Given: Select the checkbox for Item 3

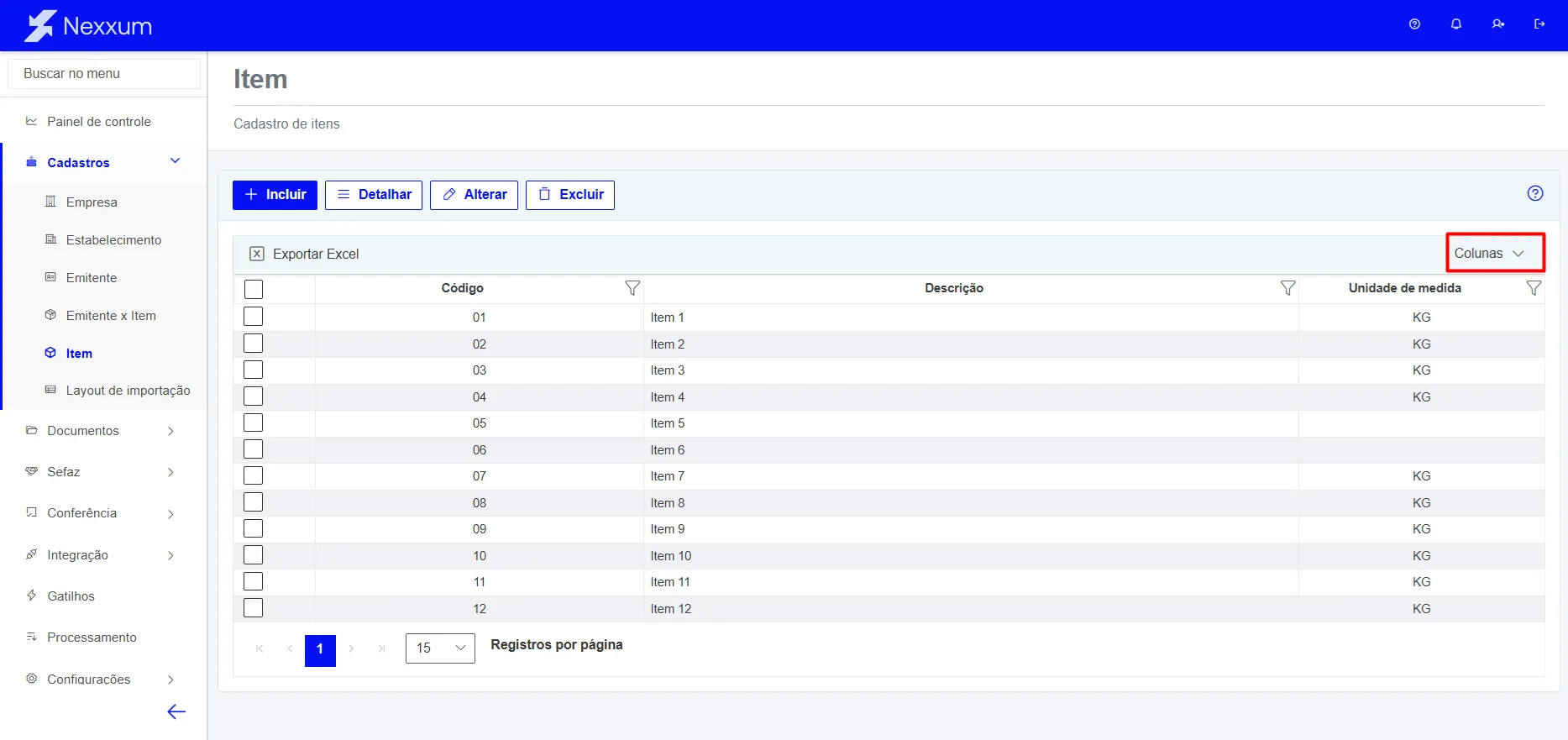Looking at the screenshot, I should click(x=253, y=370).
